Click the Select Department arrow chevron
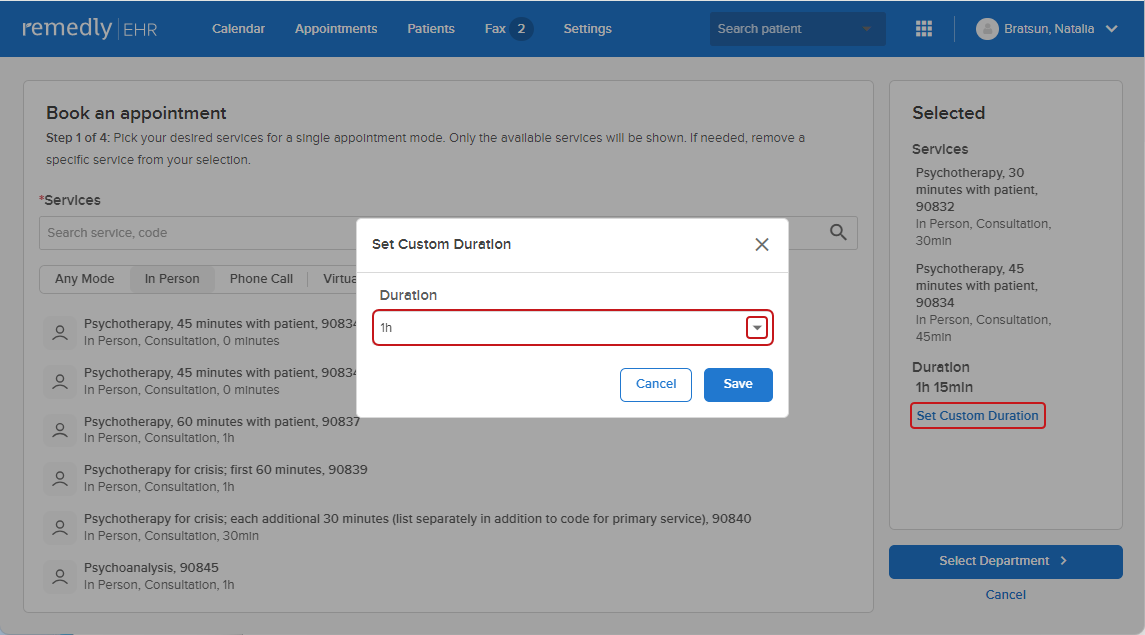The height and width of the screenshot is (635, 1145). click(x=1063, y=561)
